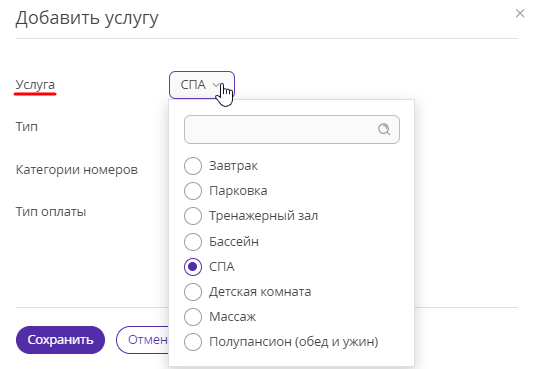Click the magnifier search icon
This screenshot has height=369, width=535.
coord(384,129)
